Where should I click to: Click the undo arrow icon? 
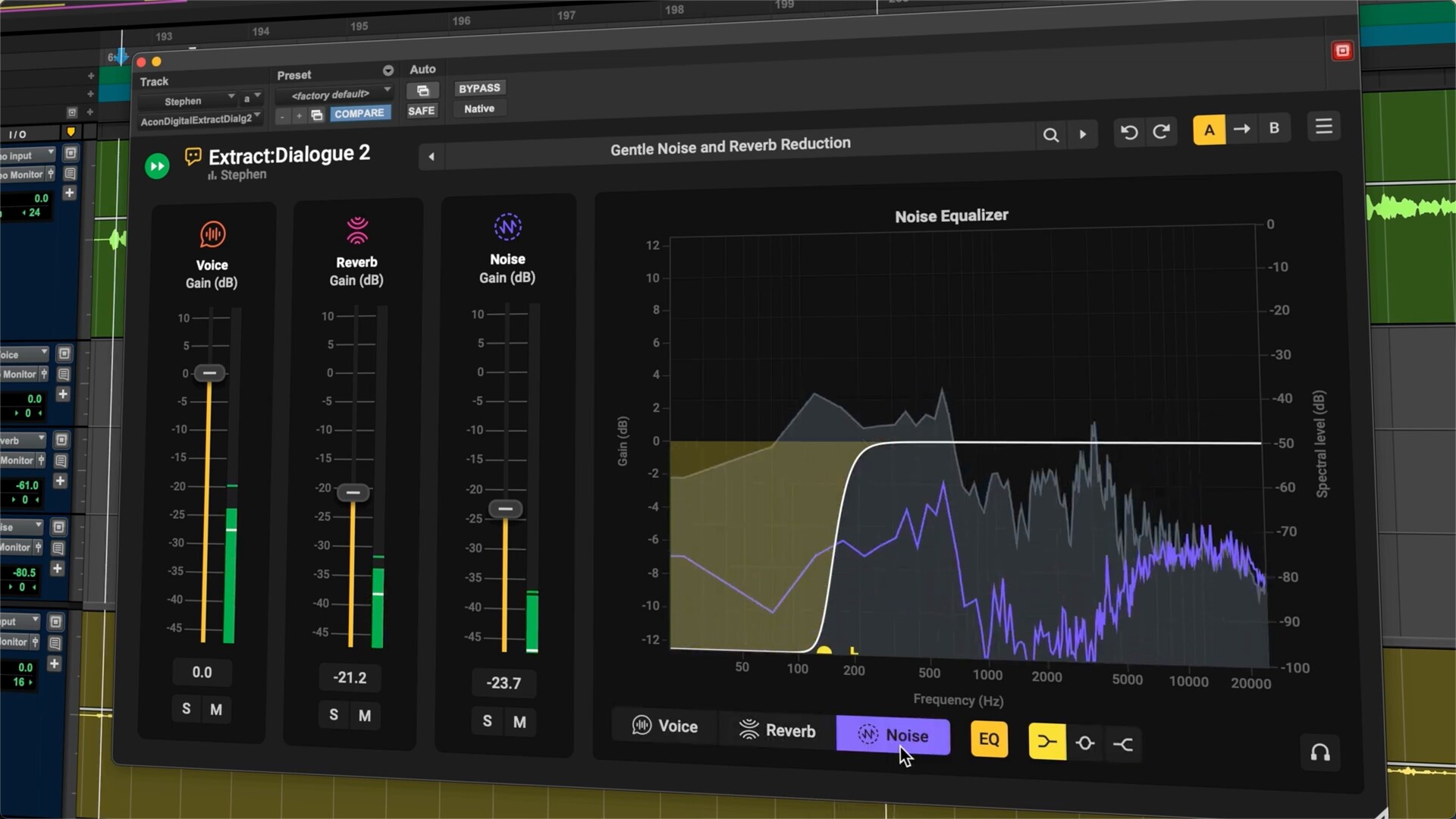click(1128, 133)
